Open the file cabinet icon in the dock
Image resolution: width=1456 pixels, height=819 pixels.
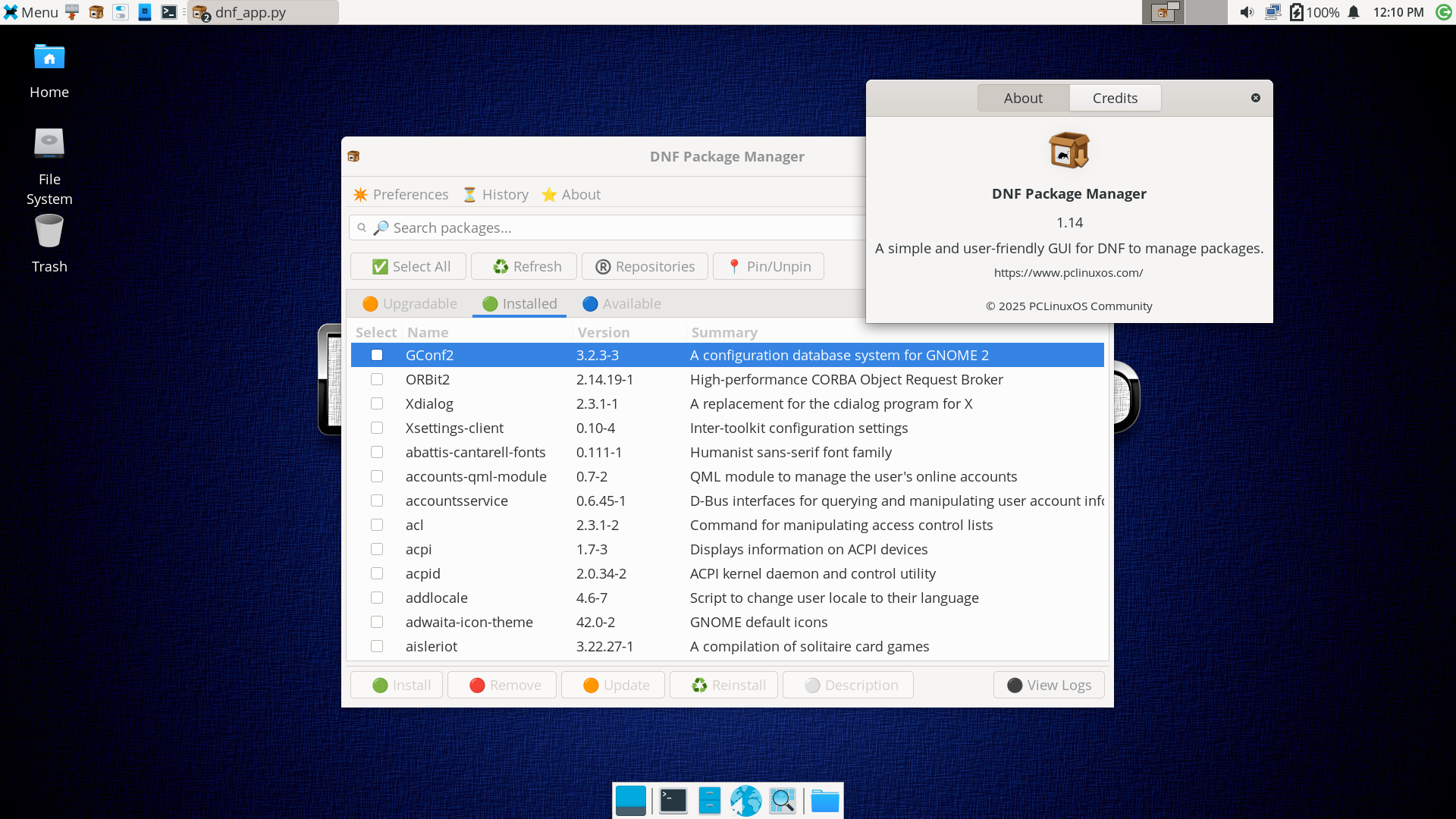[x=710, y=801]
